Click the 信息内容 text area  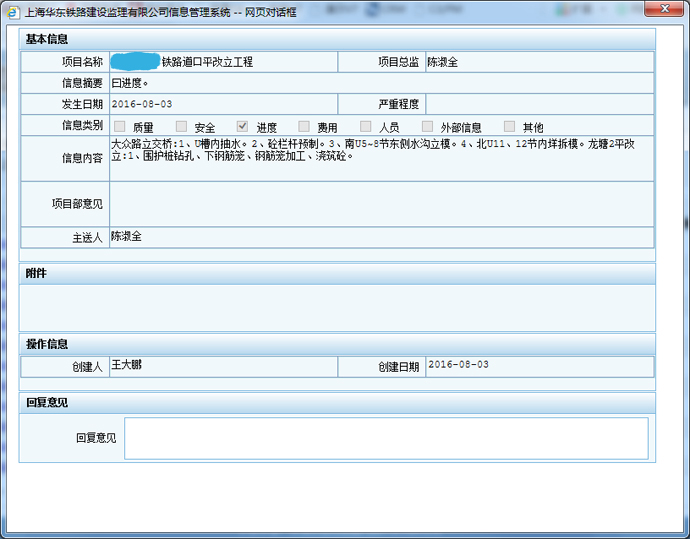pos(380,158)
